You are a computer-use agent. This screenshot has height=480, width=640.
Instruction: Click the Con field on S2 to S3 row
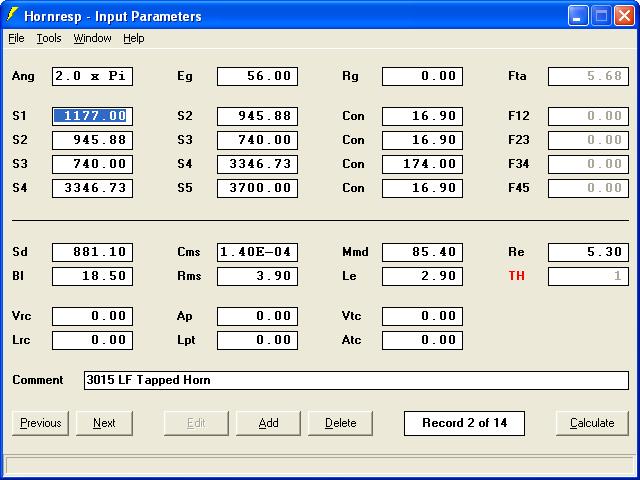(422, 140)
